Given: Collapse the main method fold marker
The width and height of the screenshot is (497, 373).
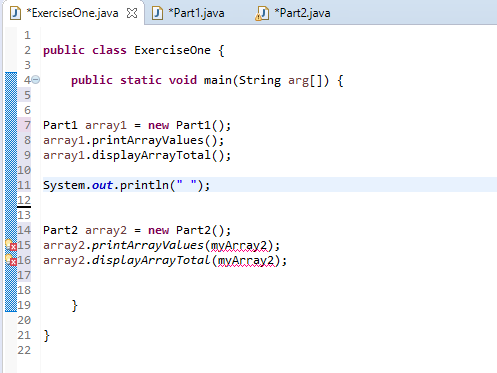Looking at the screenshot, I should click(x=36, y=80).
